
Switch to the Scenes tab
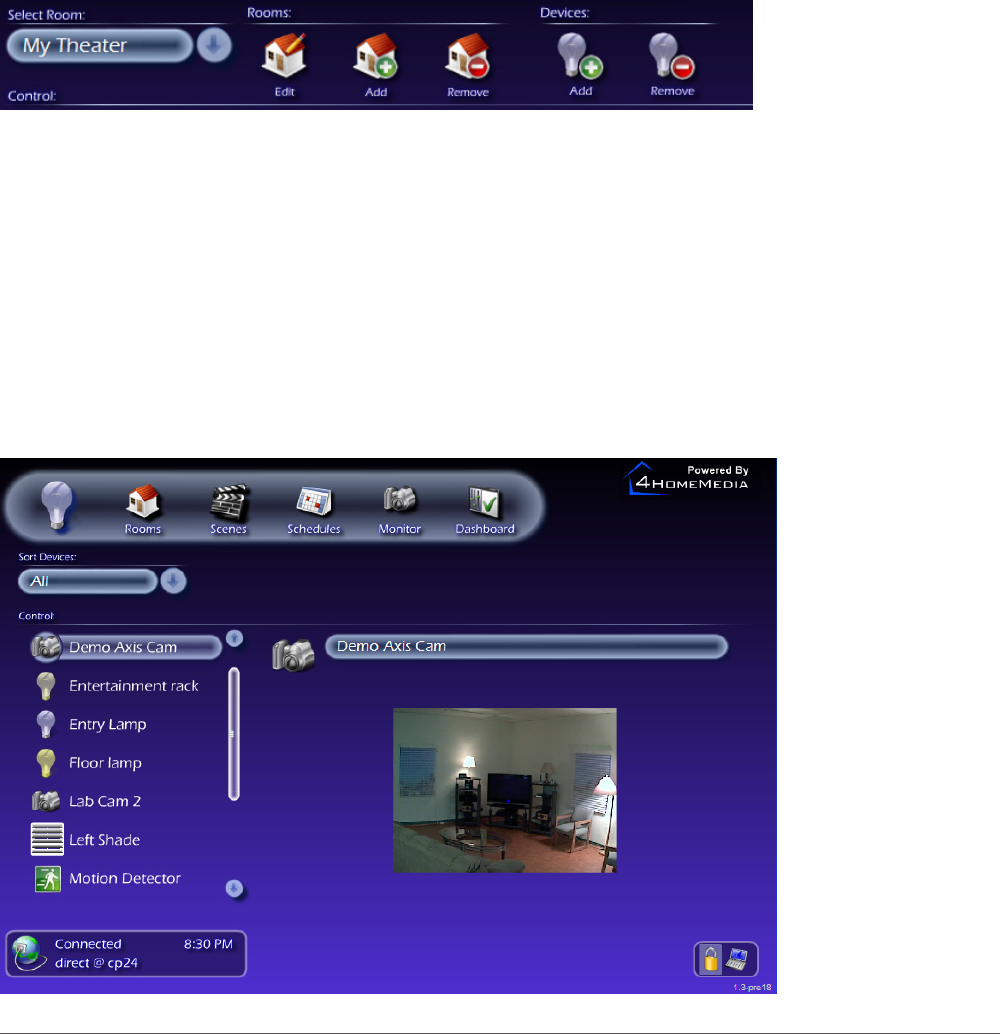228,509
